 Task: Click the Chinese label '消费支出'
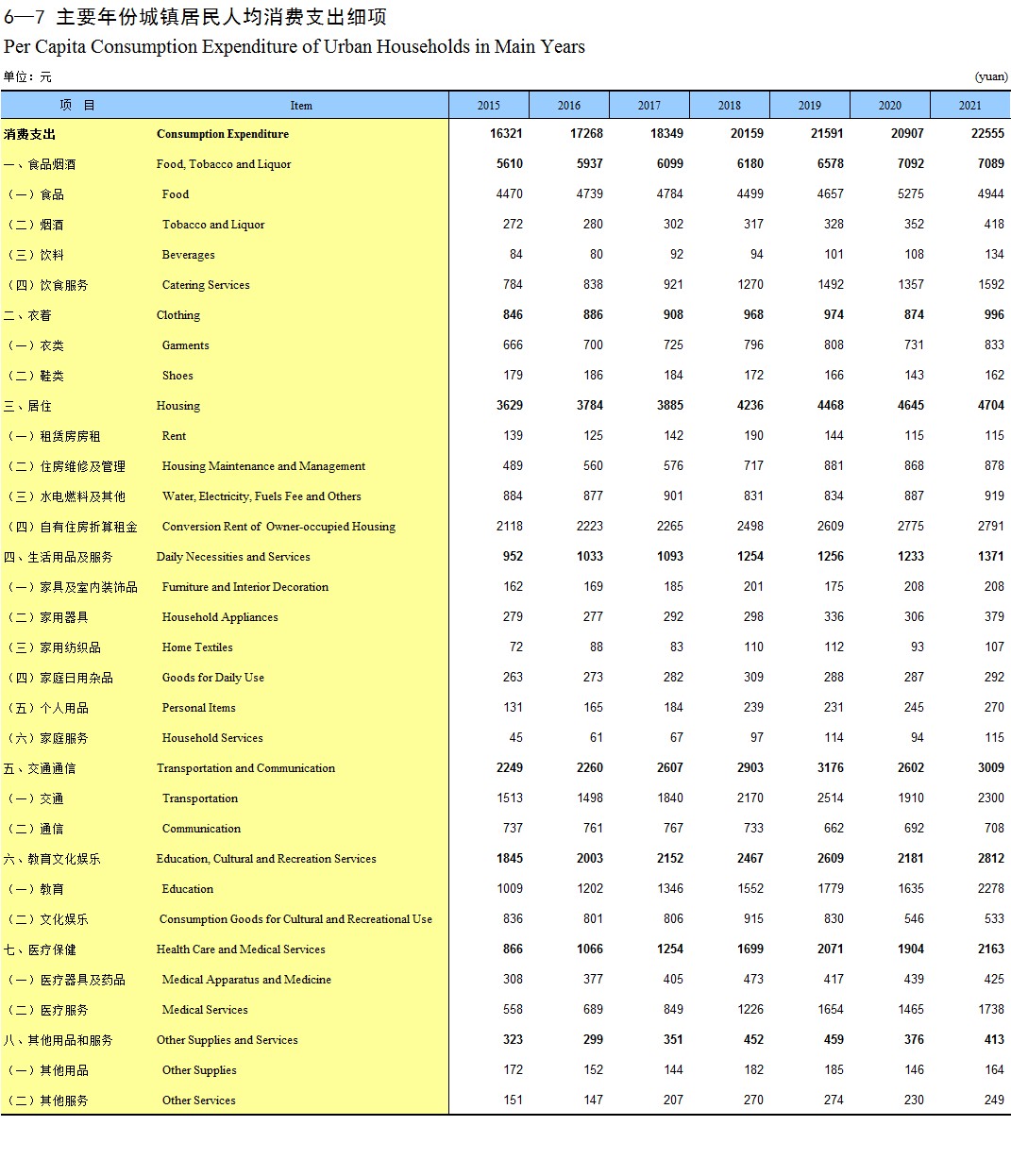[x=29, y=134]
